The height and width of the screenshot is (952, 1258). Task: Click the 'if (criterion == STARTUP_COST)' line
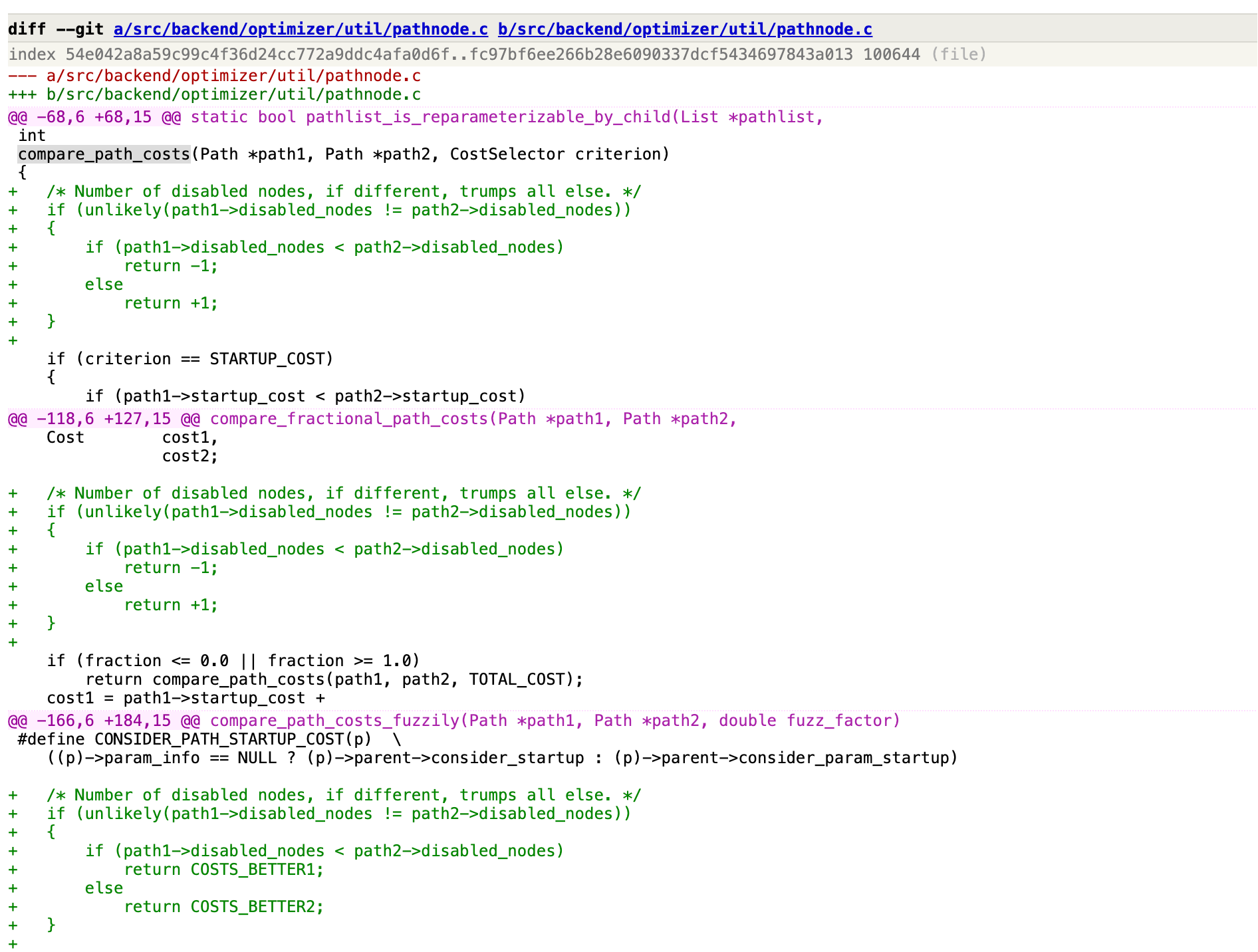(x=190, y=359)
